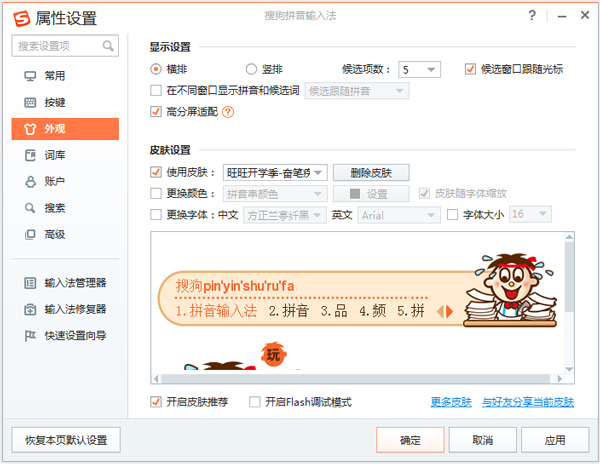The width and height of the screenshot is (600, 464).
Task: Open the 拼音串颜色 dropdown
Action: point(275,194)
